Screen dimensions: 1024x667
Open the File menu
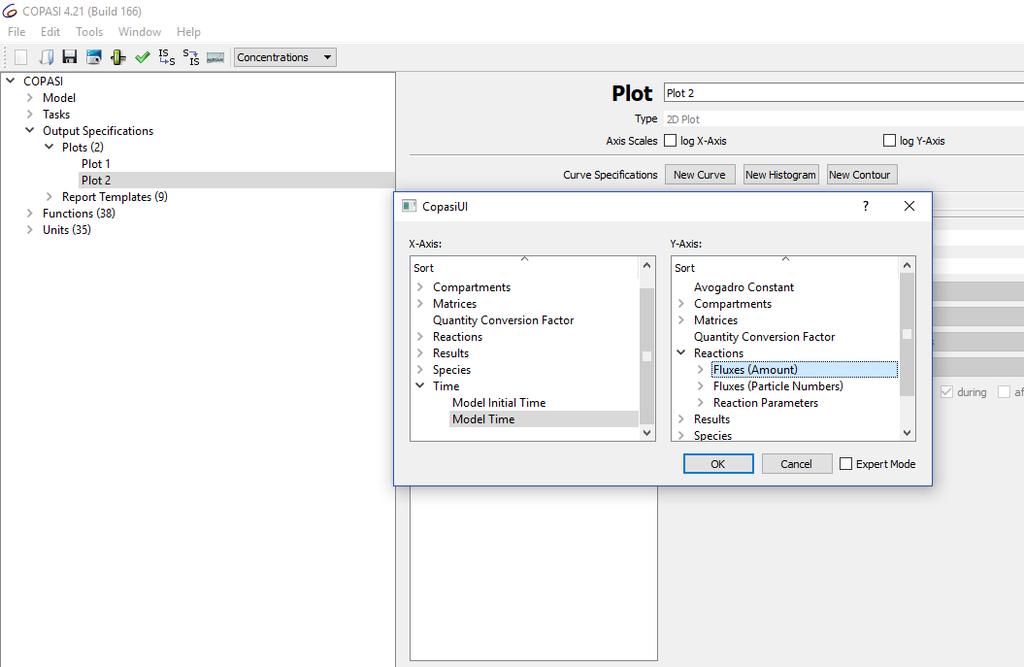tap(16, 32)
